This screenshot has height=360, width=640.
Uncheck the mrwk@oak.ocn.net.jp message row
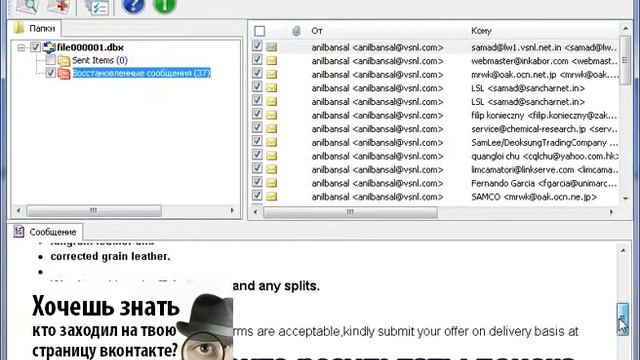click(257, 73)
